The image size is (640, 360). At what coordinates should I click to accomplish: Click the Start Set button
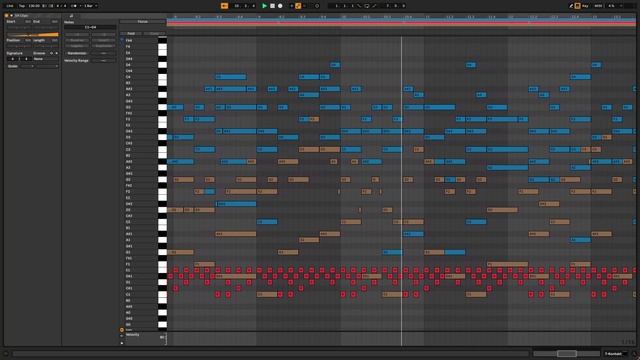(28, 21)
